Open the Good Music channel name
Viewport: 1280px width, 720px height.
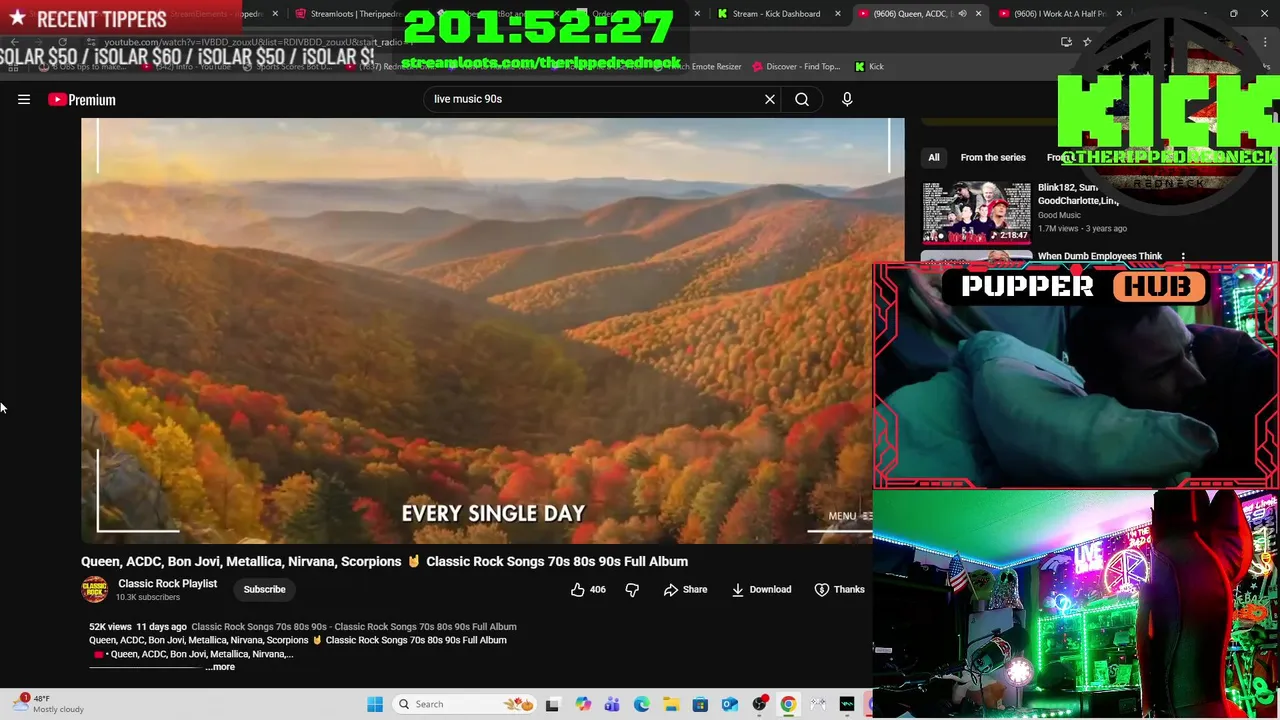click(1059, 215)
